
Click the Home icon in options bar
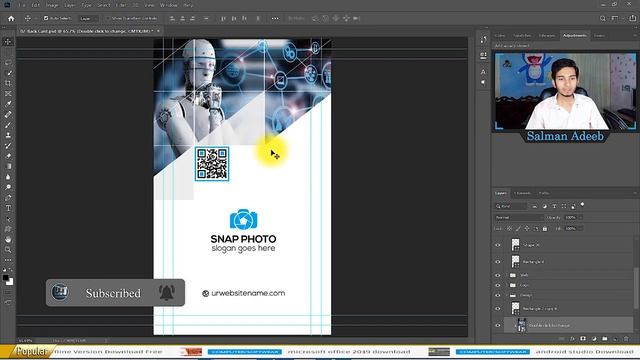point(11,18)
